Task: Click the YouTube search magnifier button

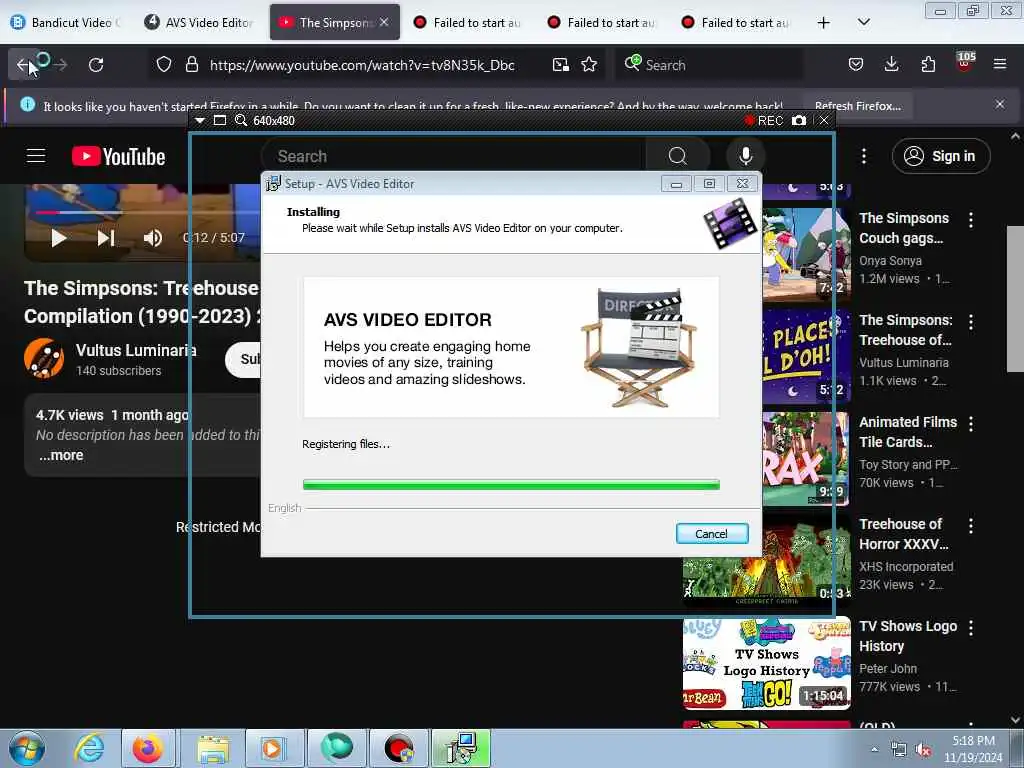Action: (677, 156)
